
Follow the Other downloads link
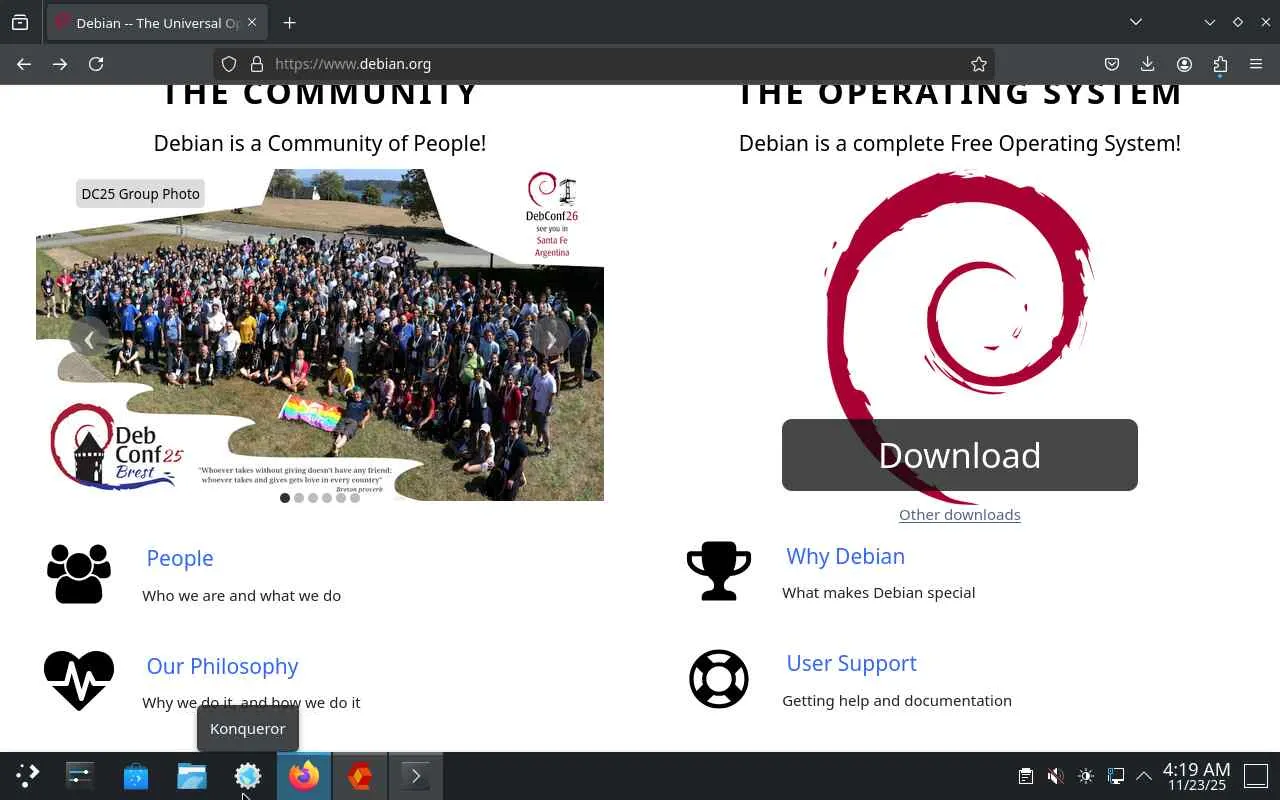pos(960,515)
